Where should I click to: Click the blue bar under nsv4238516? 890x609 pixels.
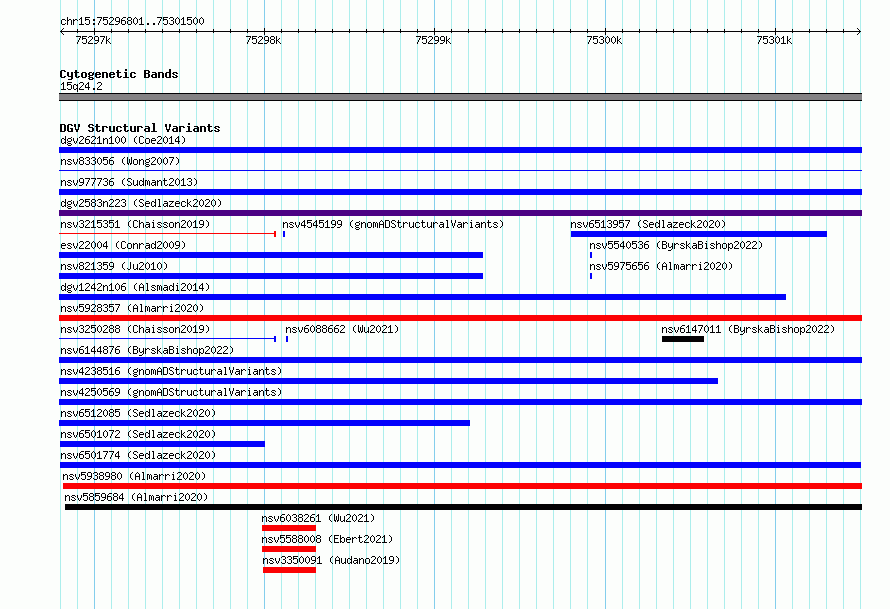coord(388,381)
